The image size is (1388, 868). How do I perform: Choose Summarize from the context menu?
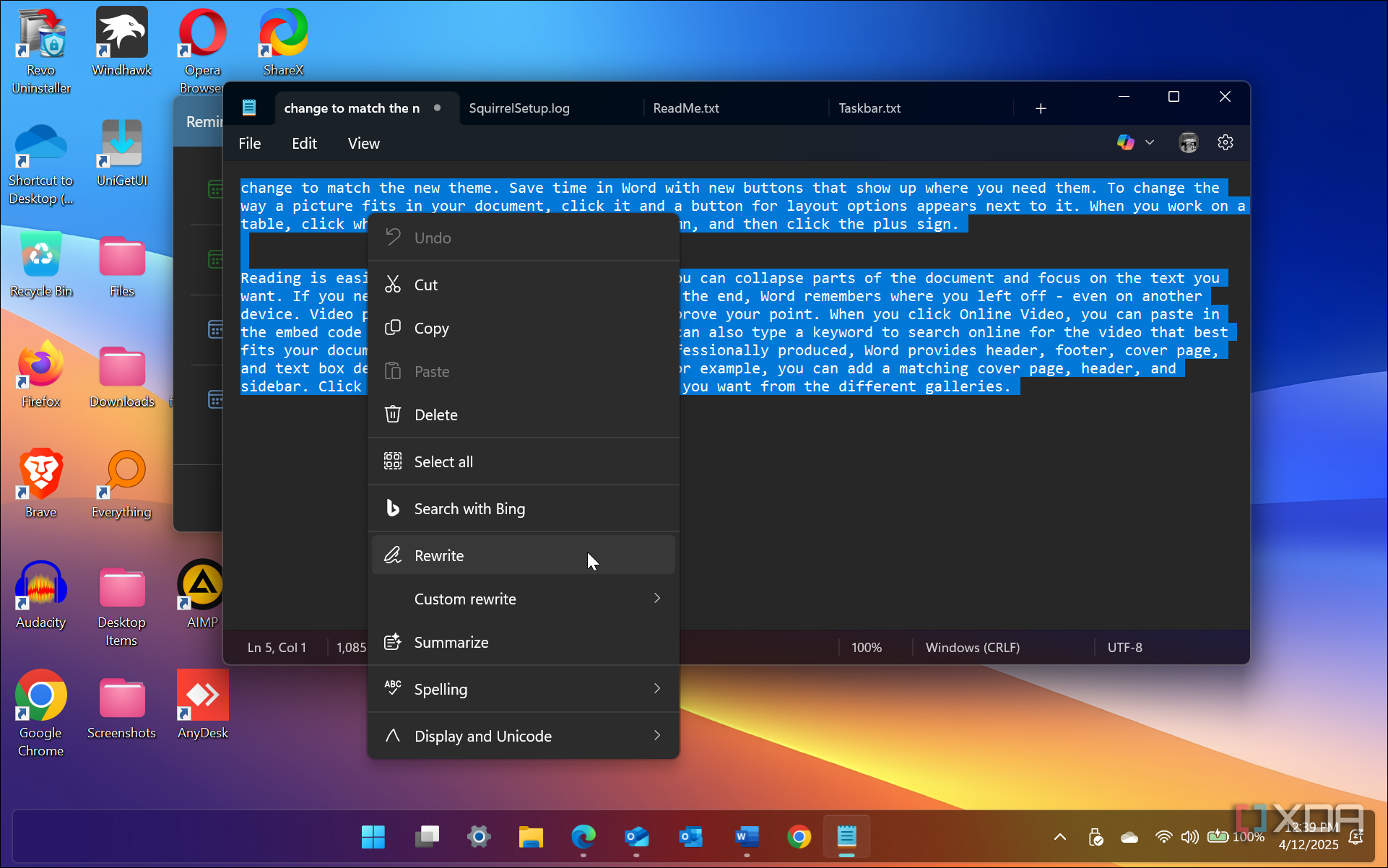(x=524, y=642)
